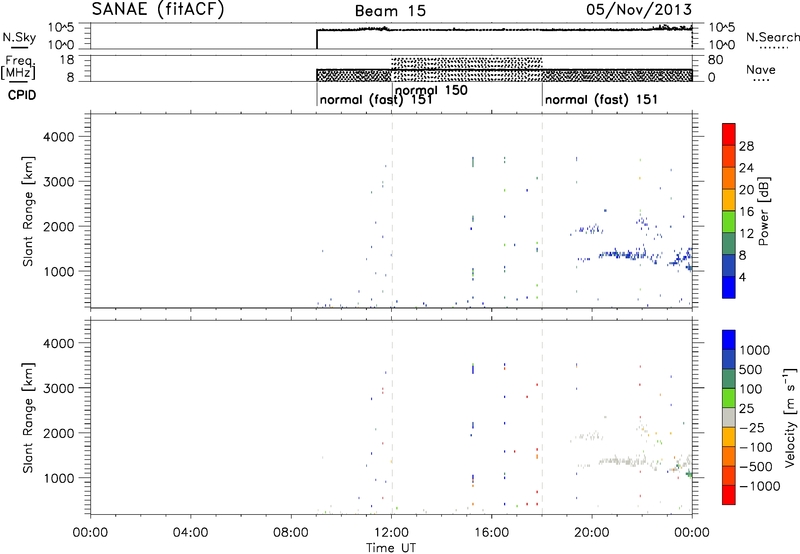This screenshot has width=800, height=554.
Task: Click the Nave legend label
Action: [x=760, y=69]
